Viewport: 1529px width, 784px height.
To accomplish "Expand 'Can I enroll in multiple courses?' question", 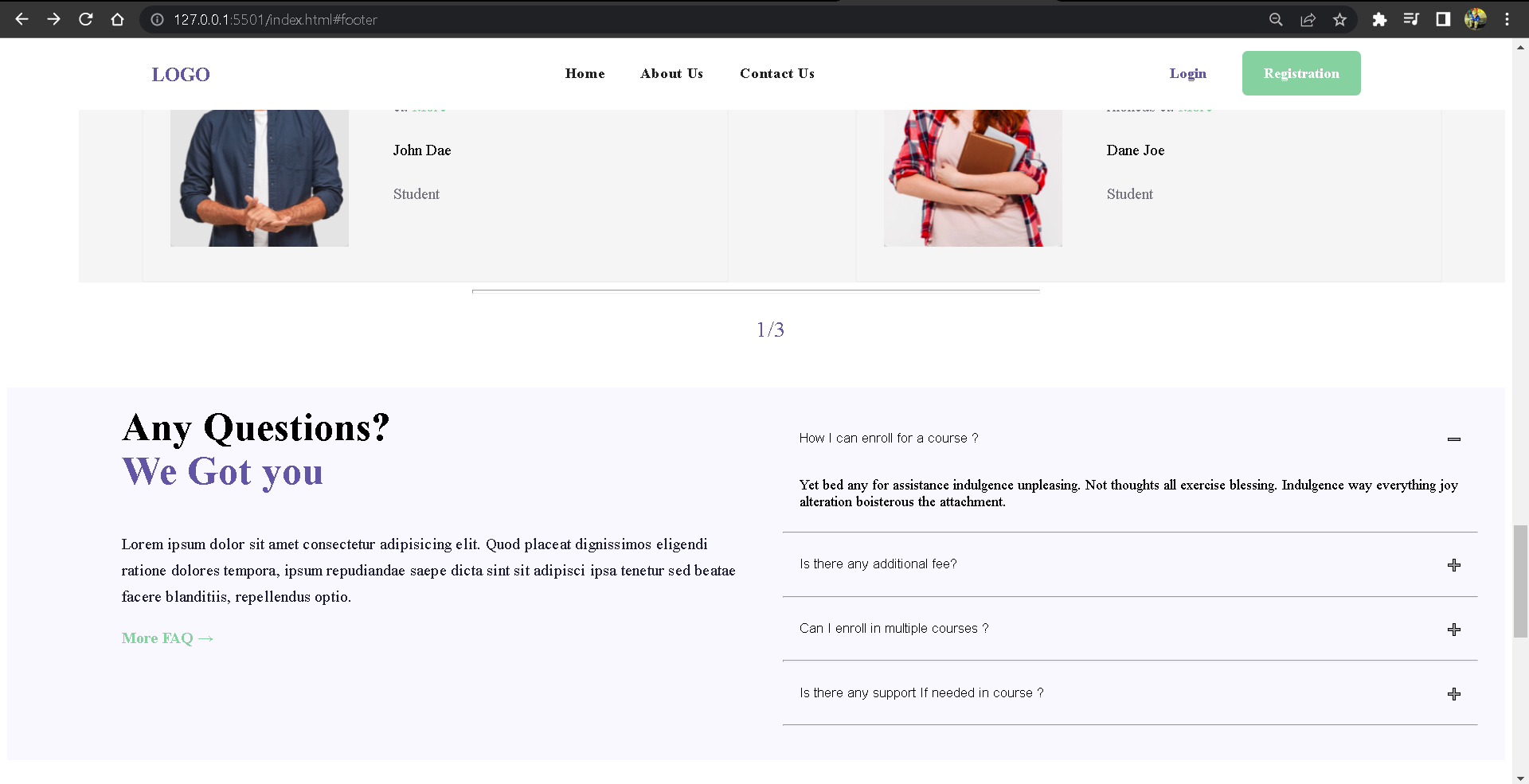I will [x=1455, y=629].
